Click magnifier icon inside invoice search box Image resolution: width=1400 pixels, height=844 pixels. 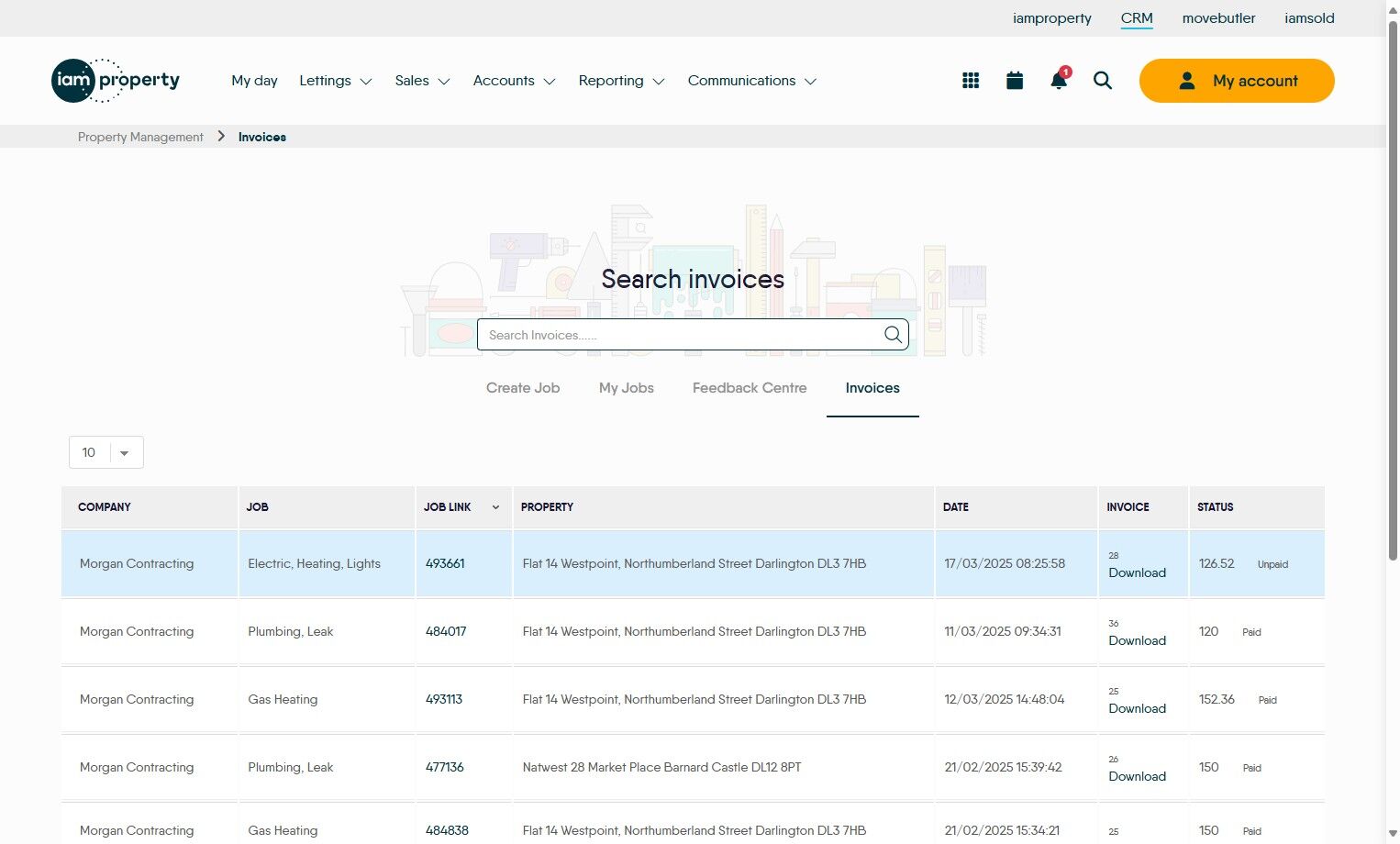[x=892, y=335]
